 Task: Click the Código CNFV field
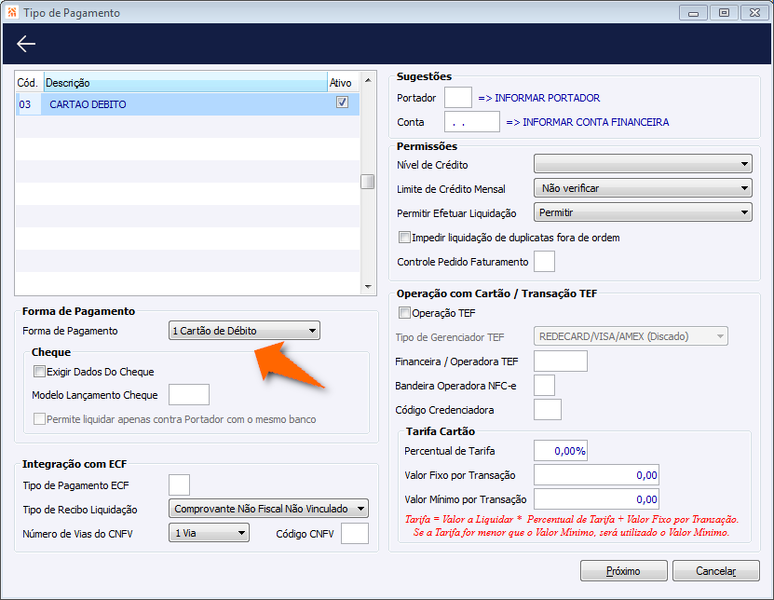(355, 533)
